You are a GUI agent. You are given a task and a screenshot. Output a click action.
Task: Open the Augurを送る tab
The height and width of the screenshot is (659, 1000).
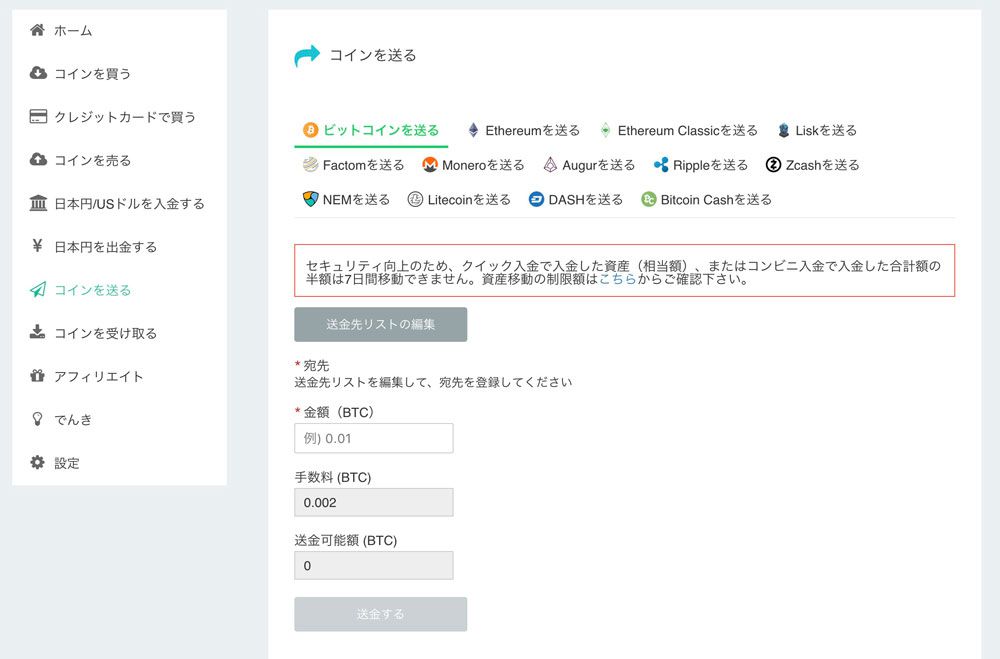click(x=589, y=165)
